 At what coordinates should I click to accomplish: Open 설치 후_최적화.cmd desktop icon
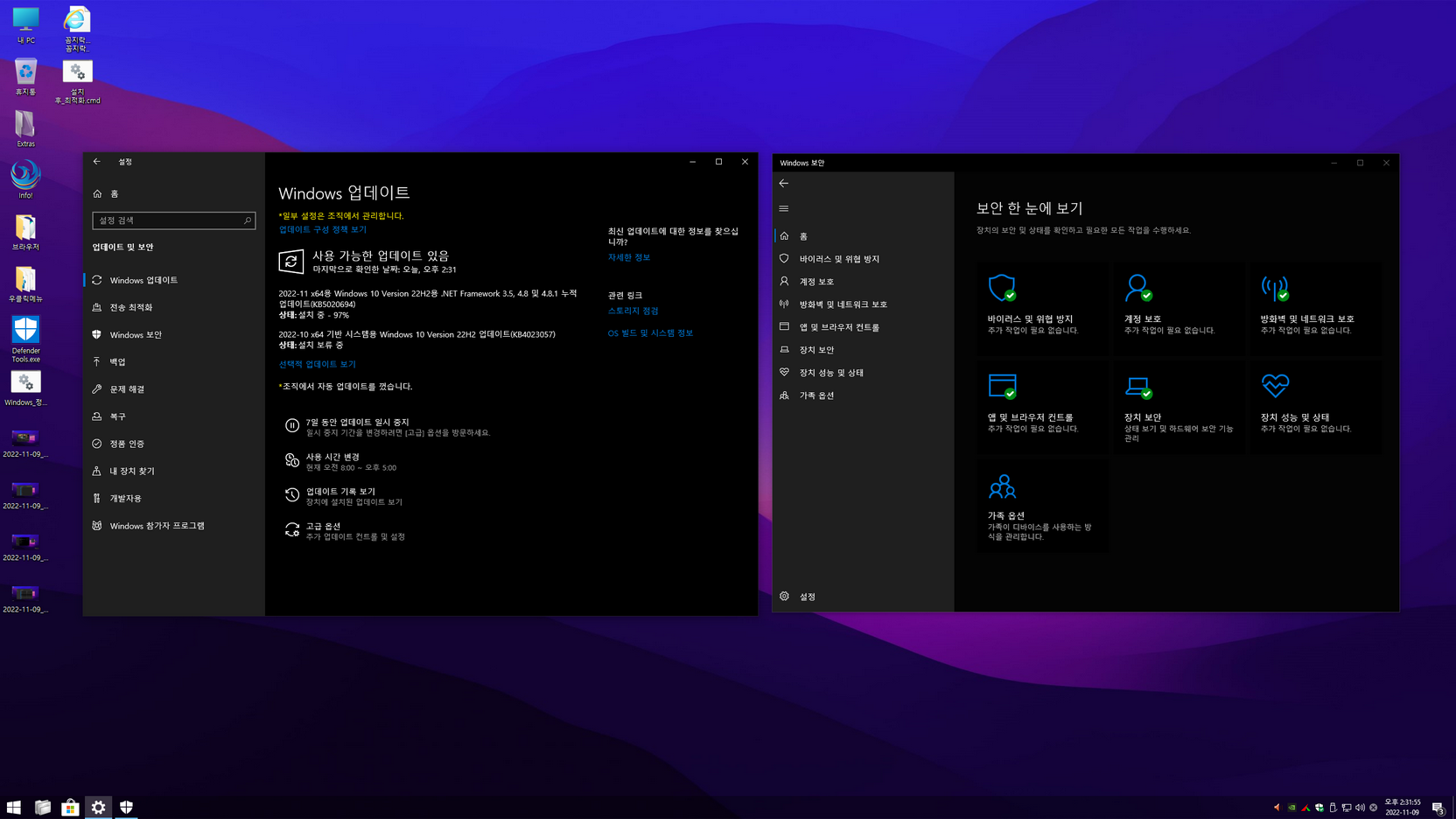(x=77, y=82)
